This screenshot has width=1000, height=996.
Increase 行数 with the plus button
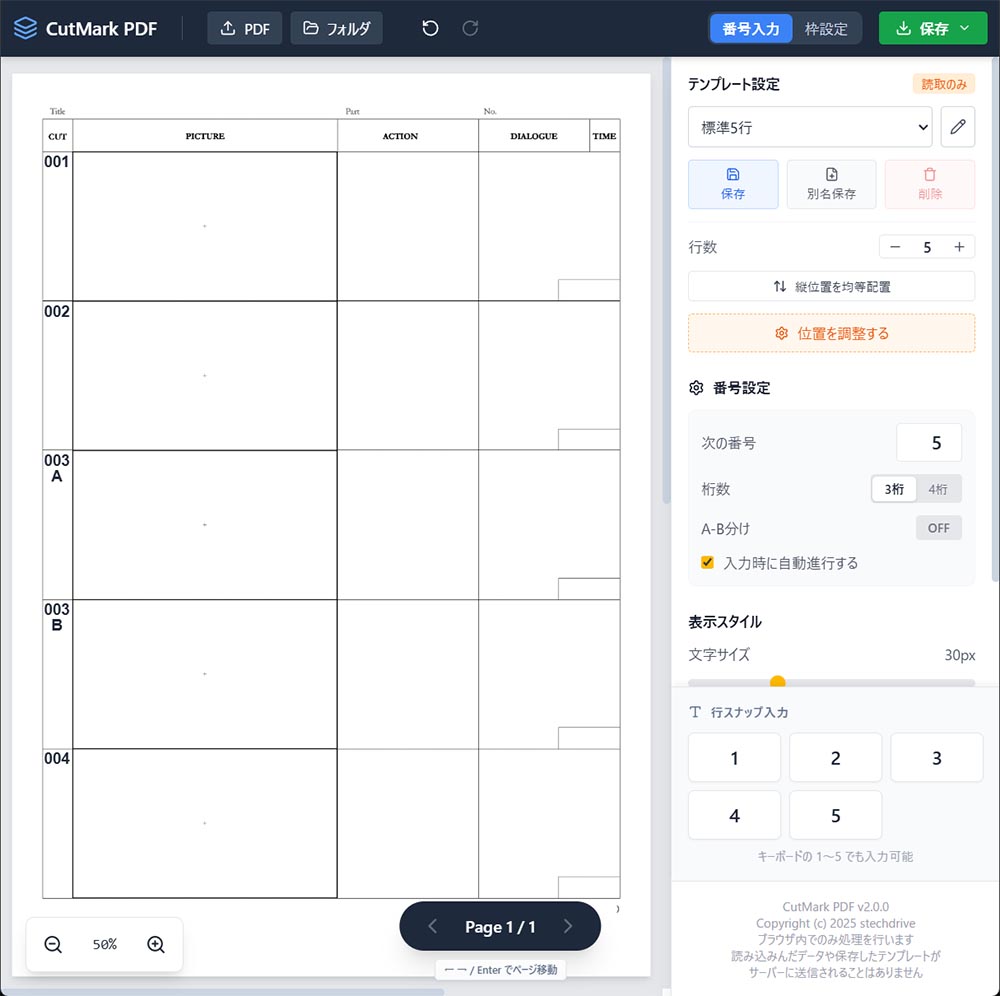(x=959, y=247)
